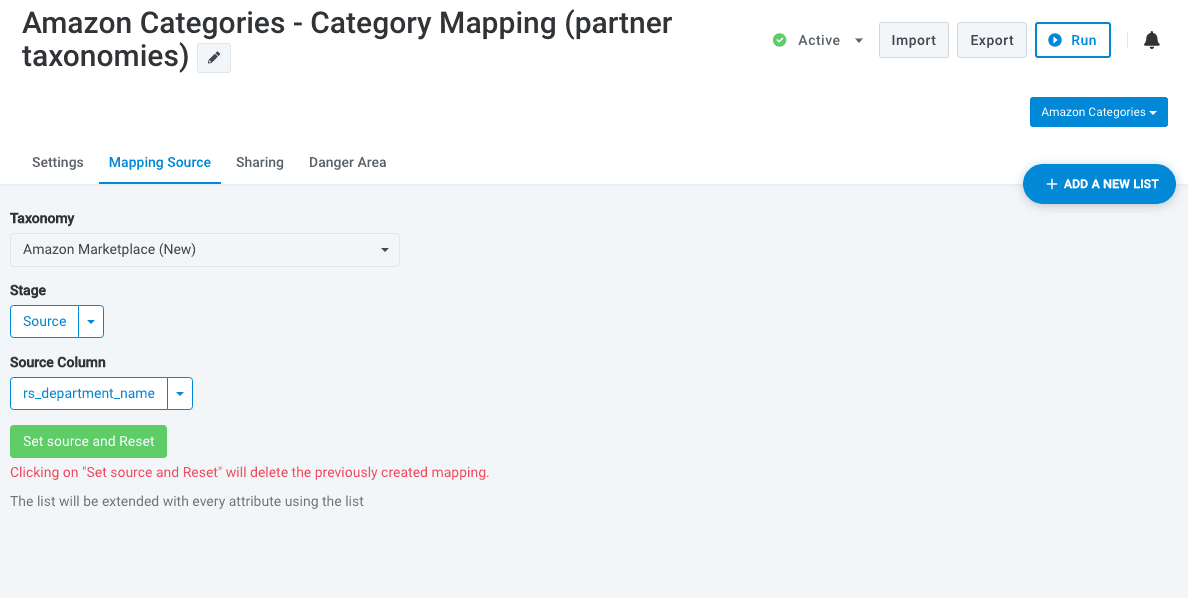This screenshot has width=1188, height=598.
Task: Click the plus Add a New List button
Action: [x=1099, y=184]
